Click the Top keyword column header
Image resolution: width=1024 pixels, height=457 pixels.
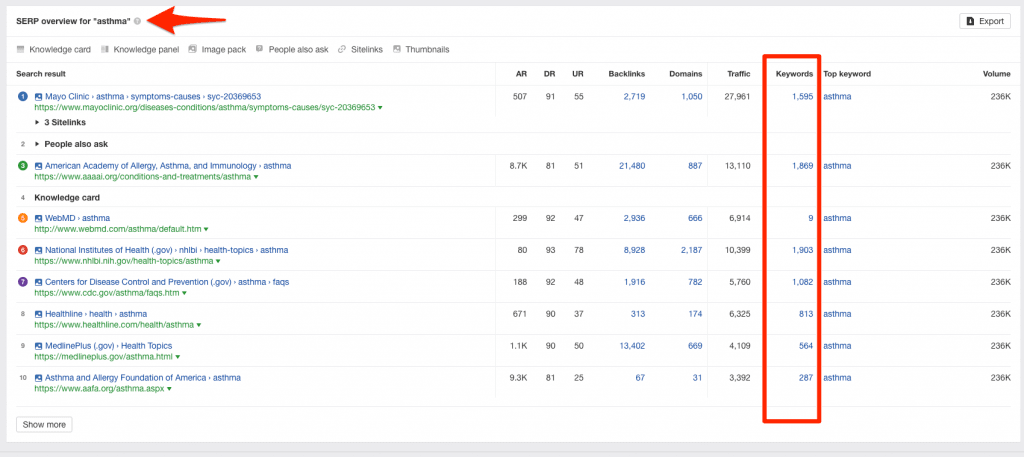846,74
